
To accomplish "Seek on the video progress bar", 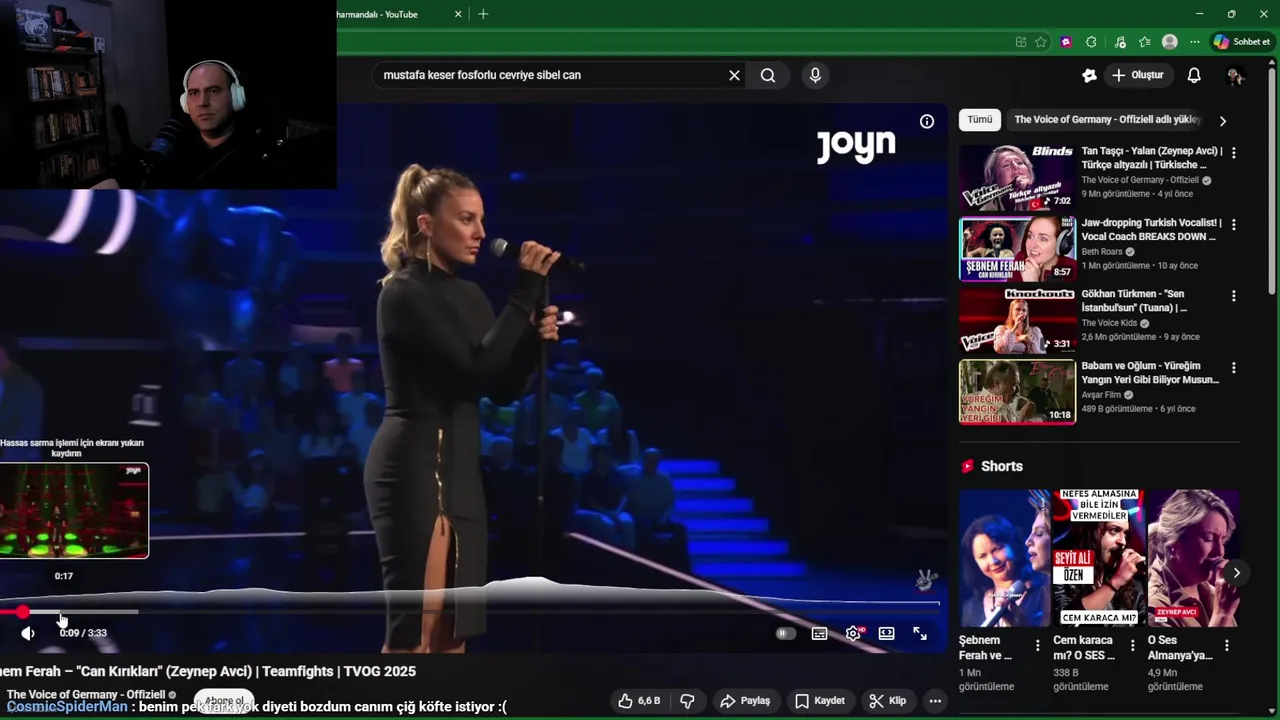I will click(x=470, y=611).
